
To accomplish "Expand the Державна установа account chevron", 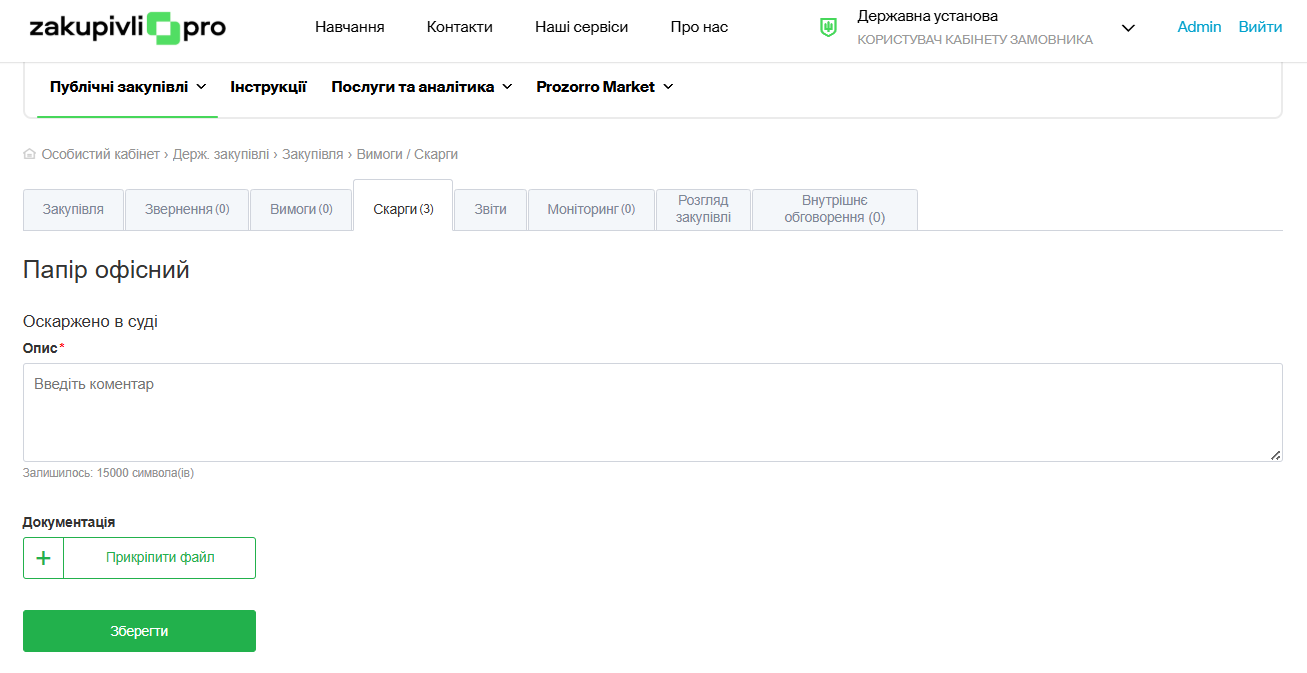I will pyautogui.click(x=1128, y=28).
